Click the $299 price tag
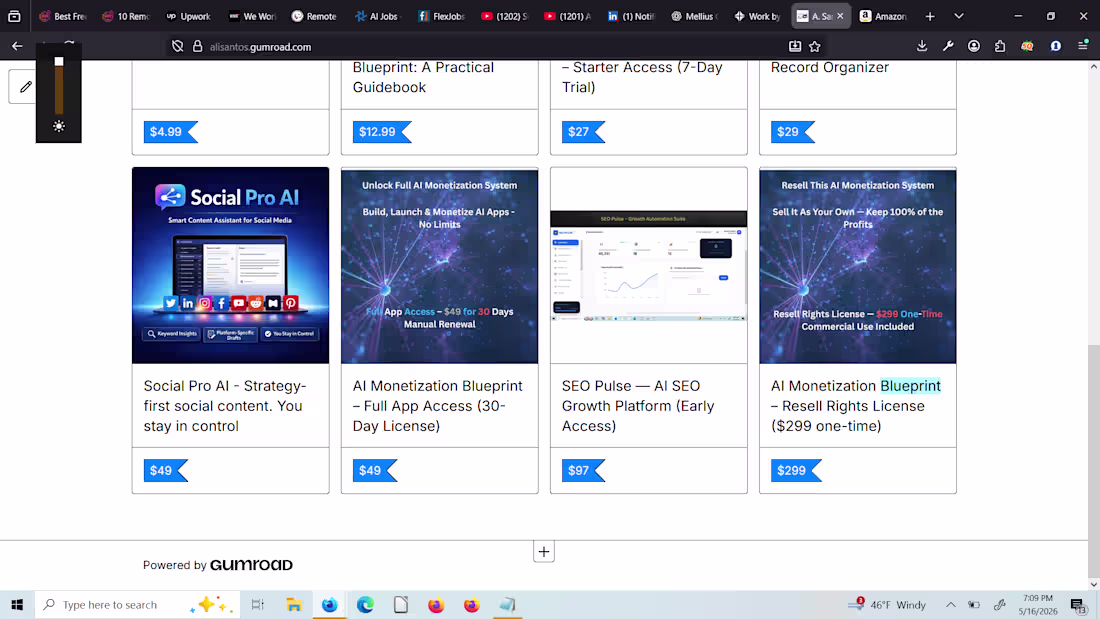This screenshot has height=619, width=1100. pos(795,471)
